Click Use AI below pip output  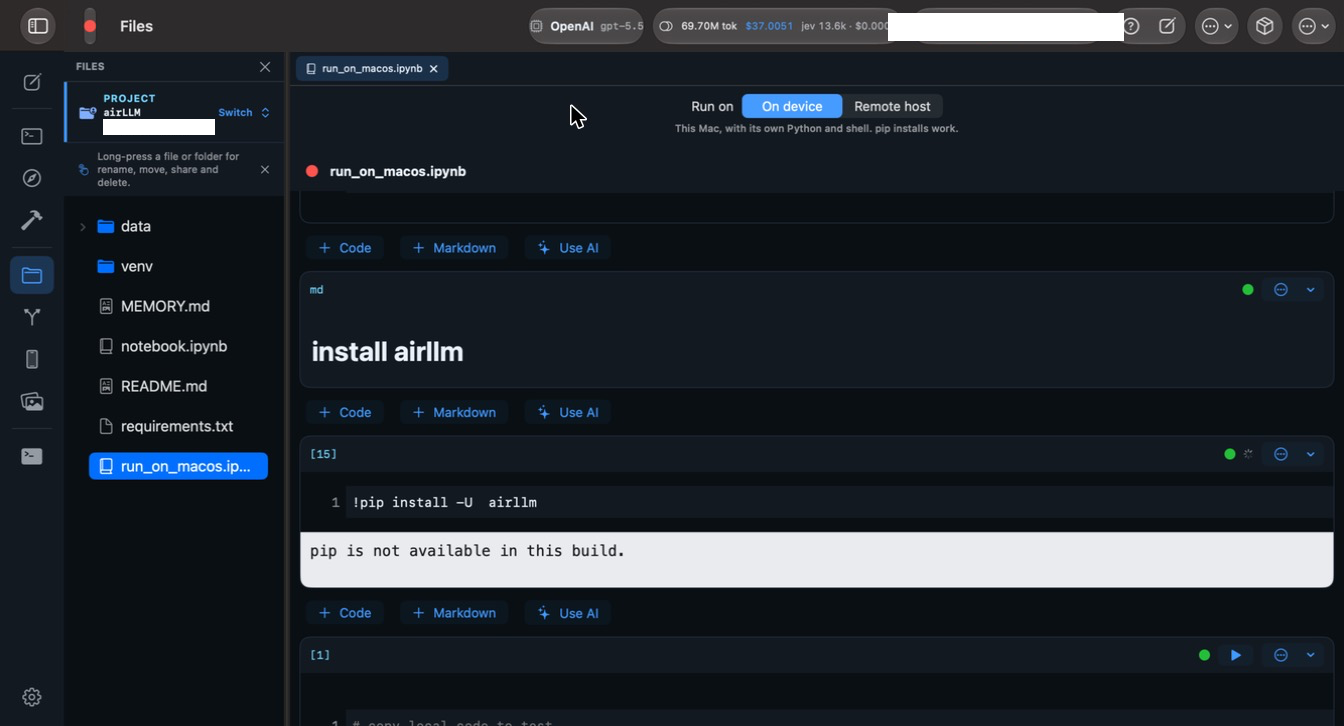click(568, 613)
